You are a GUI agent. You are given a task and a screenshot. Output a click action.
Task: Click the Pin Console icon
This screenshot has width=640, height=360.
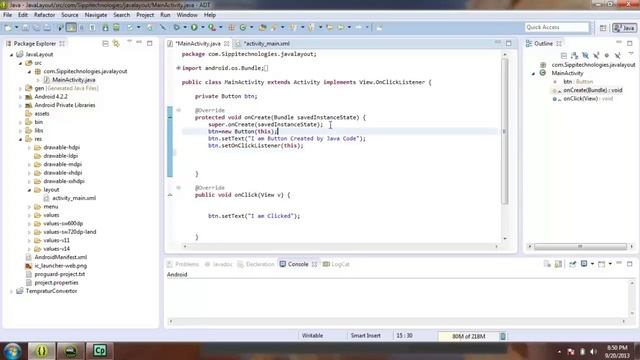(x=573, y=264)
